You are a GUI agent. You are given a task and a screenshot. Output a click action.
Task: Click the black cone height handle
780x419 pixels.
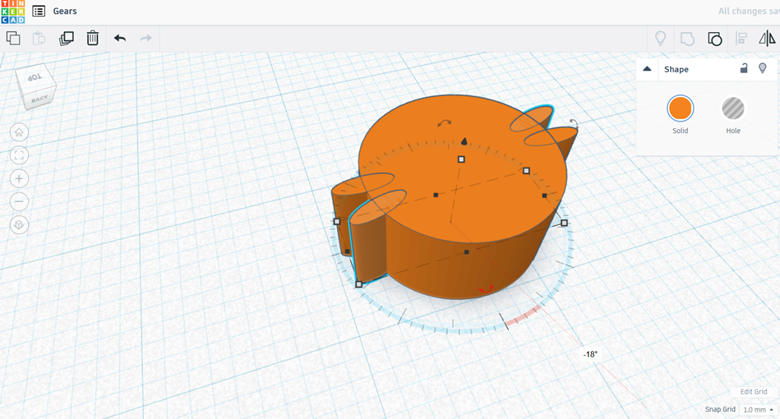(x=464, y=141)
